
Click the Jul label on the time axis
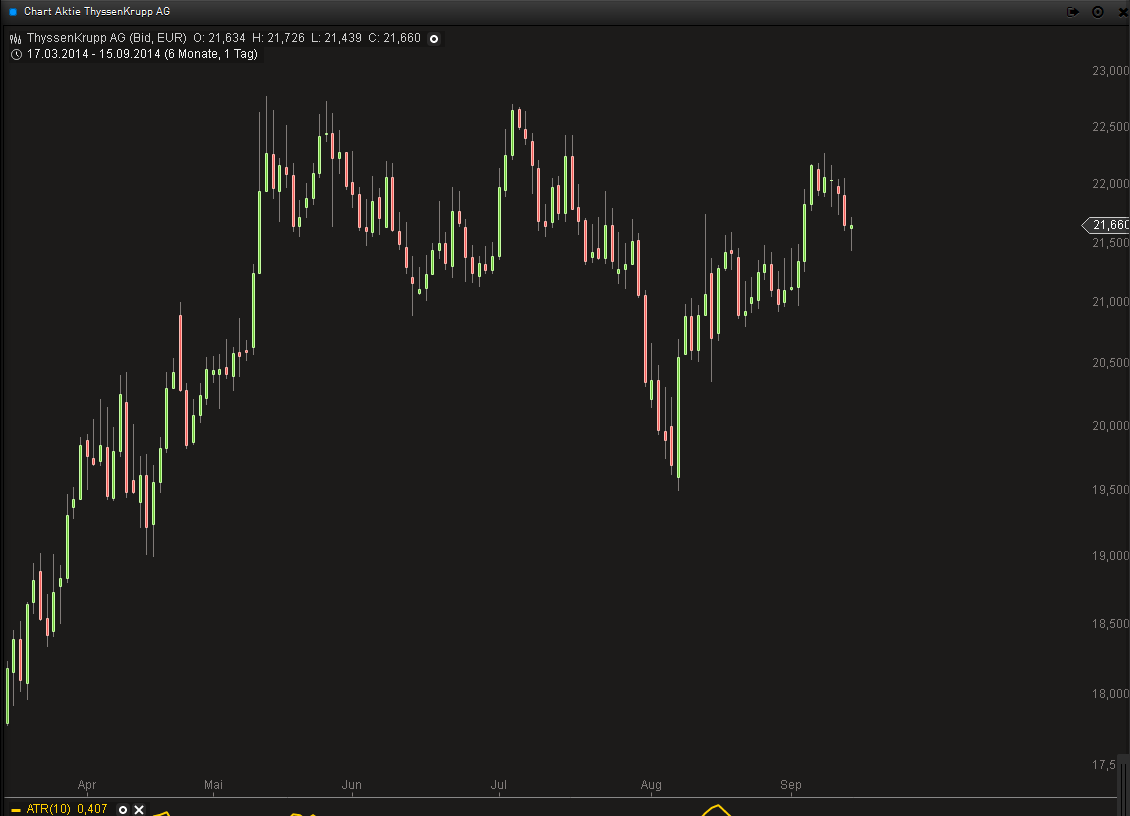[x=499, y=786]
